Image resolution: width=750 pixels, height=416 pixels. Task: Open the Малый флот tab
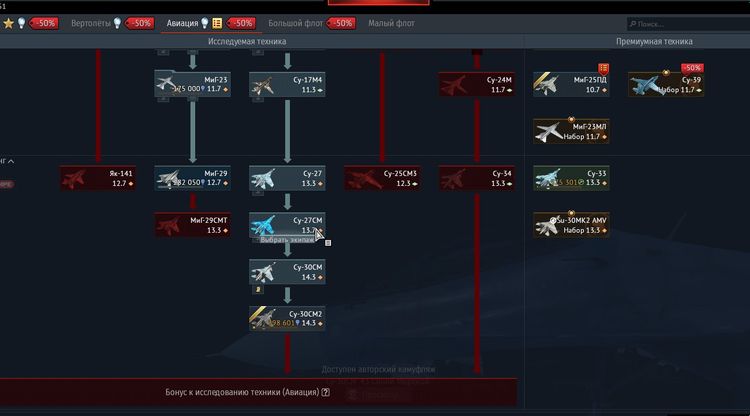point(391,23)
